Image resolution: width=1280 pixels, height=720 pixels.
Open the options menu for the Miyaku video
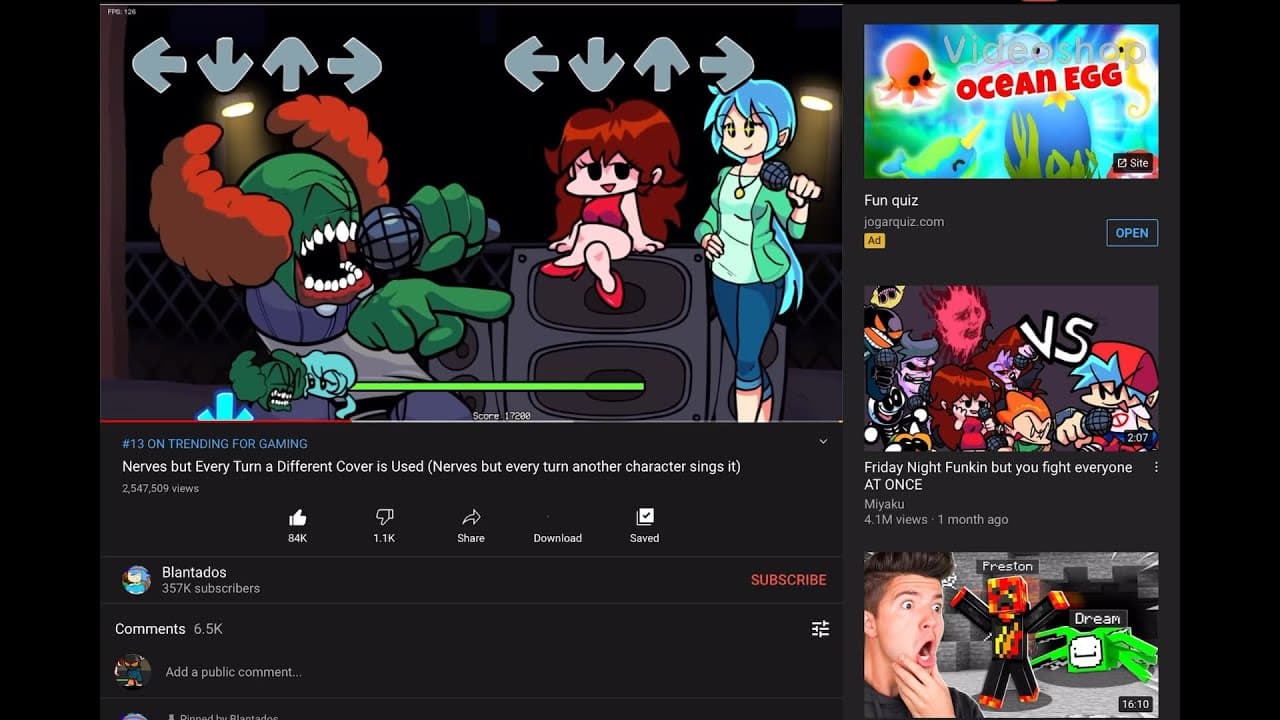1156,467
